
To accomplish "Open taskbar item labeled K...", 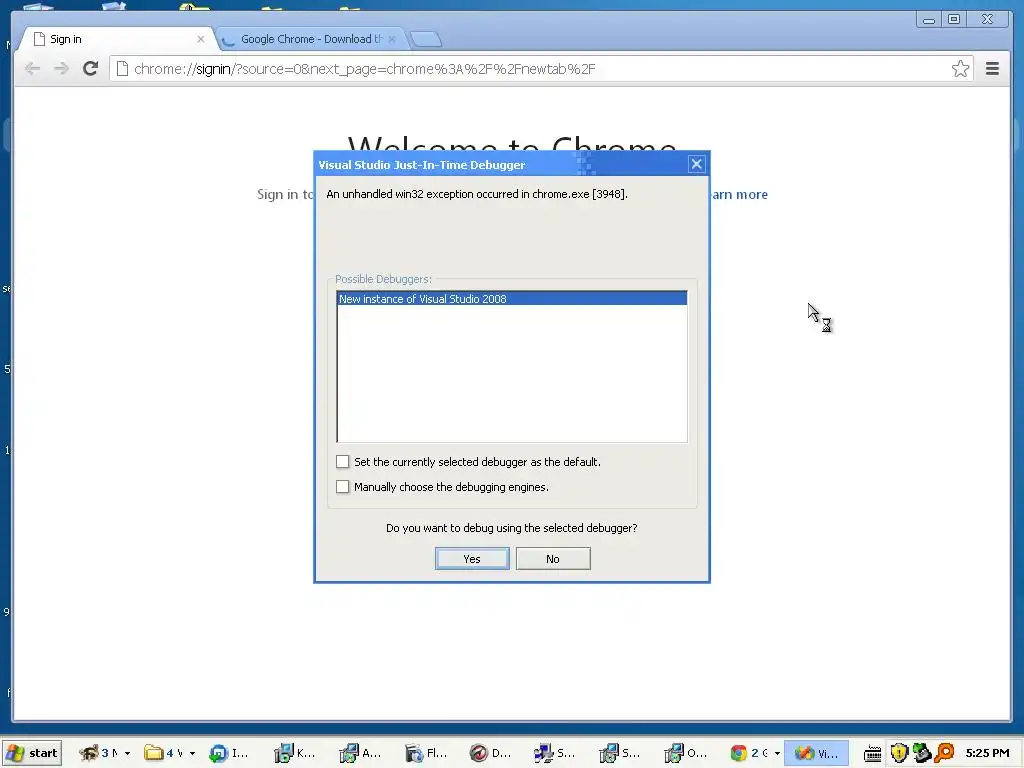I will pos(295,753).
